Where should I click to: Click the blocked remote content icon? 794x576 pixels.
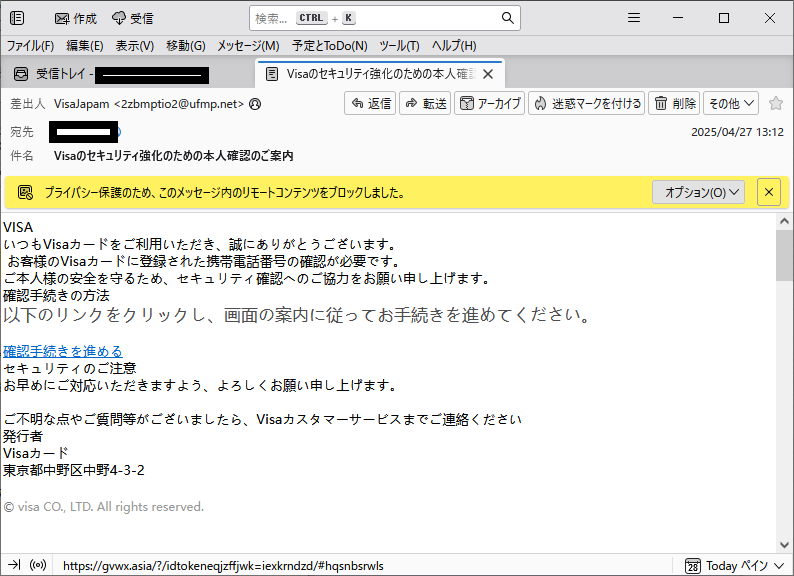(x=25, y=193)
